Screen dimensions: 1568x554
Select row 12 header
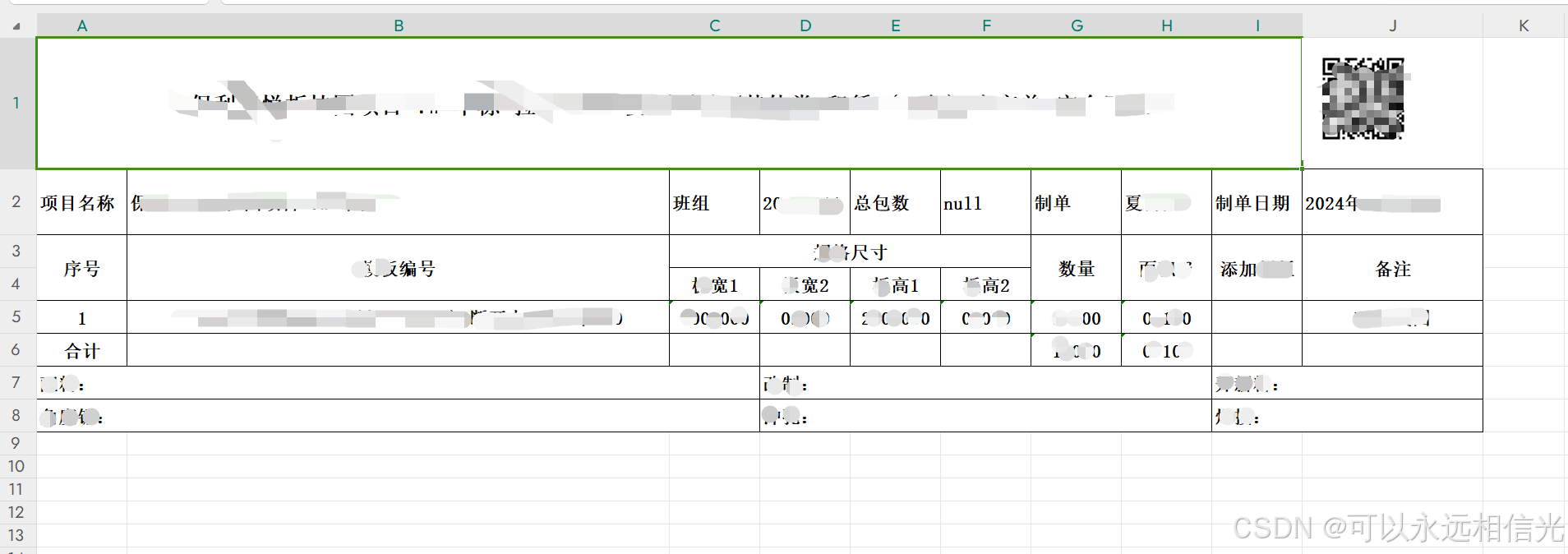(16, 512)
